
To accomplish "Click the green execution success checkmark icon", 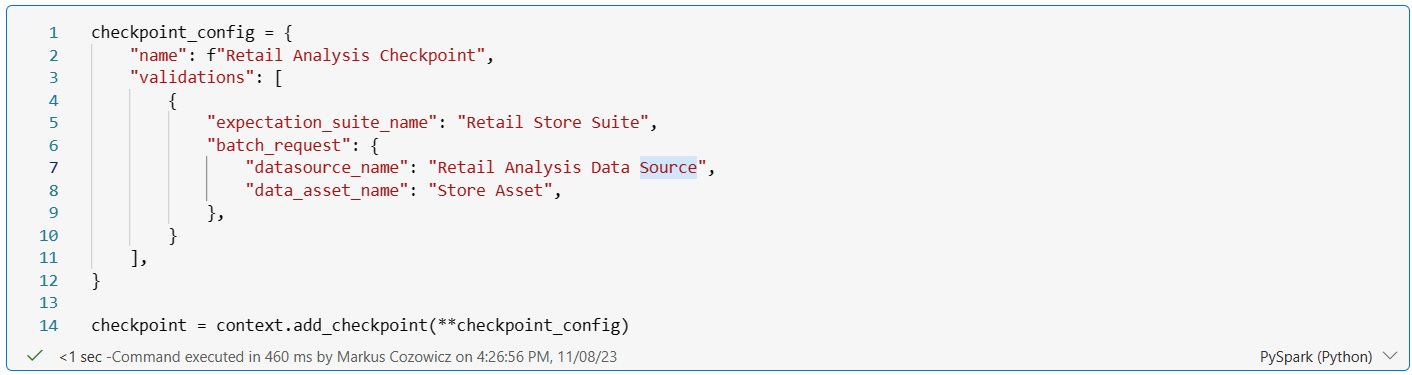I will tap(35, 356).
